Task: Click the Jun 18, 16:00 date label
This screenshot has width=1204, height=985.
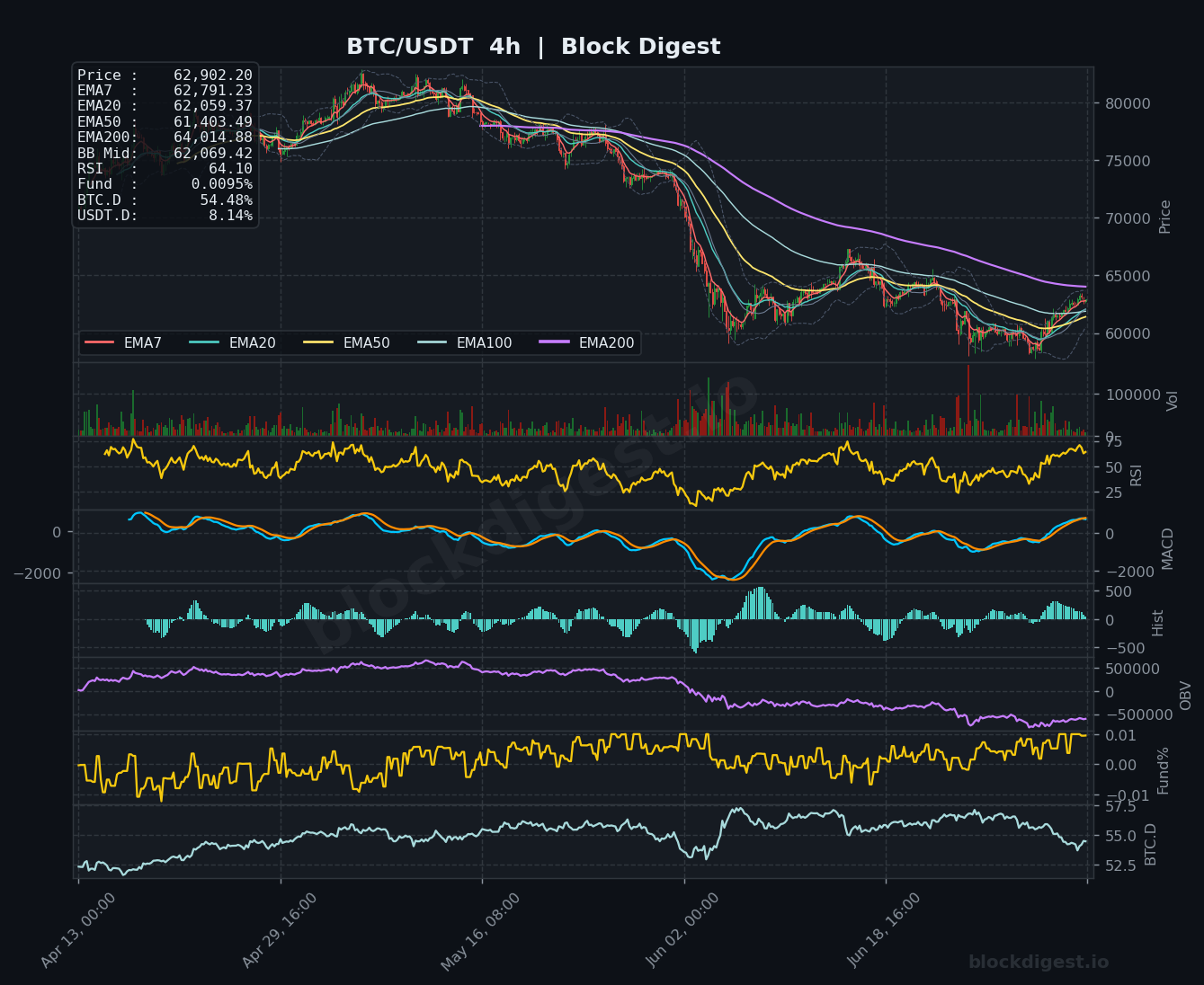Action: pos(885,929)
